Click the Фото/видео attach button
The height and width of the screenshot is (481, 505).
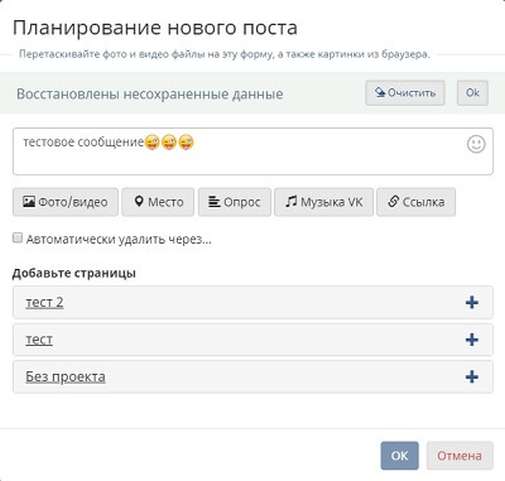pos(65,202)
